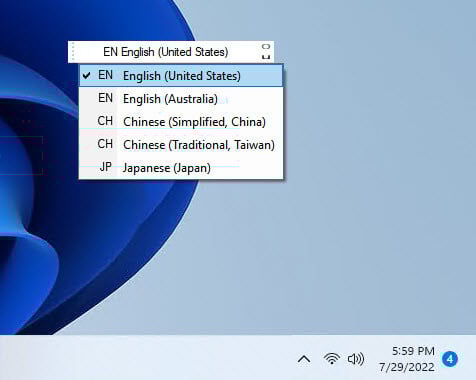This screenshot has width=476, height=380.
Task: Open language bar options icon below minimize
Action: click(266, 57)
